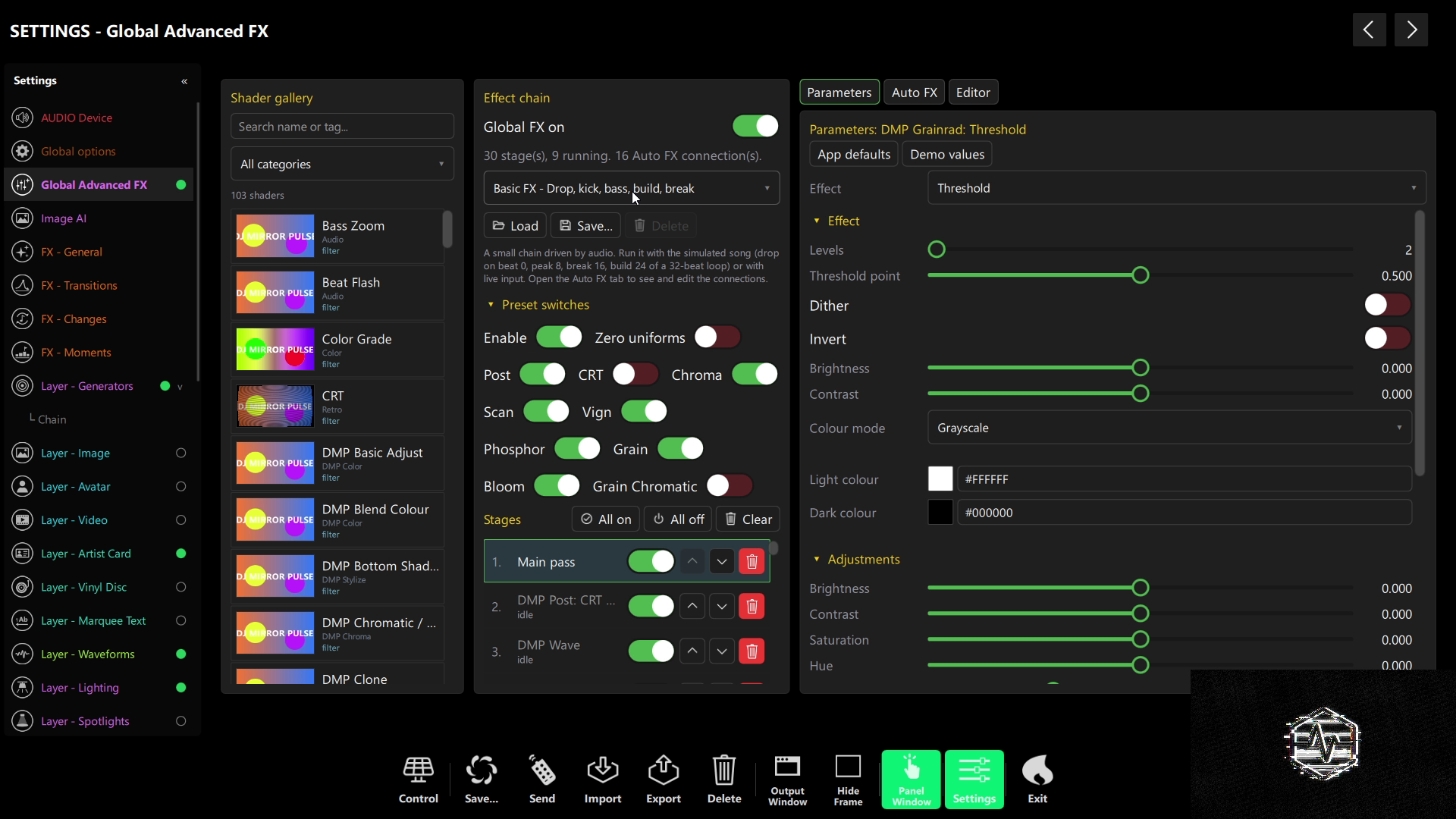Screen dimensions: 1456x819
Task: Open the All categories dropdown
Action: (342, 164)
